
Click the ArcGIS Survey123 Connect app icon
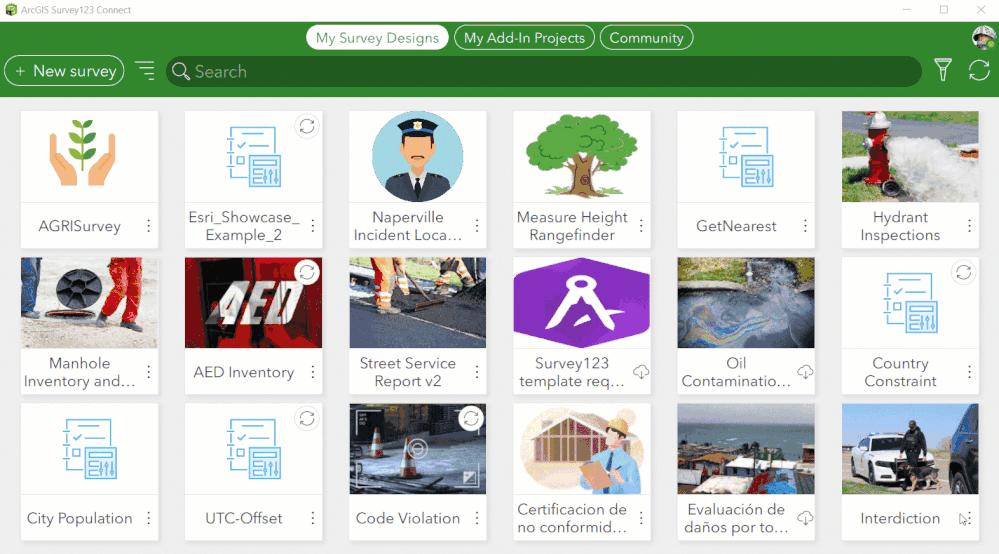point(10,10)
